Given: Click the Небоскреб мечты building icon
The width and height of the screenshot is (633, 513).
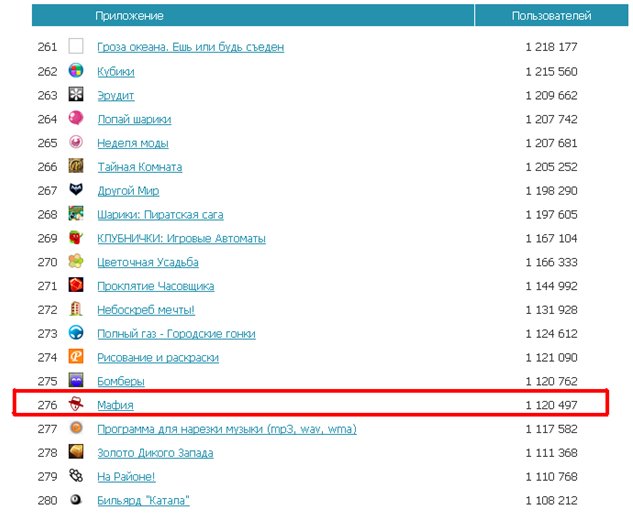Looking at the screenshot, I should pos(76,309).
